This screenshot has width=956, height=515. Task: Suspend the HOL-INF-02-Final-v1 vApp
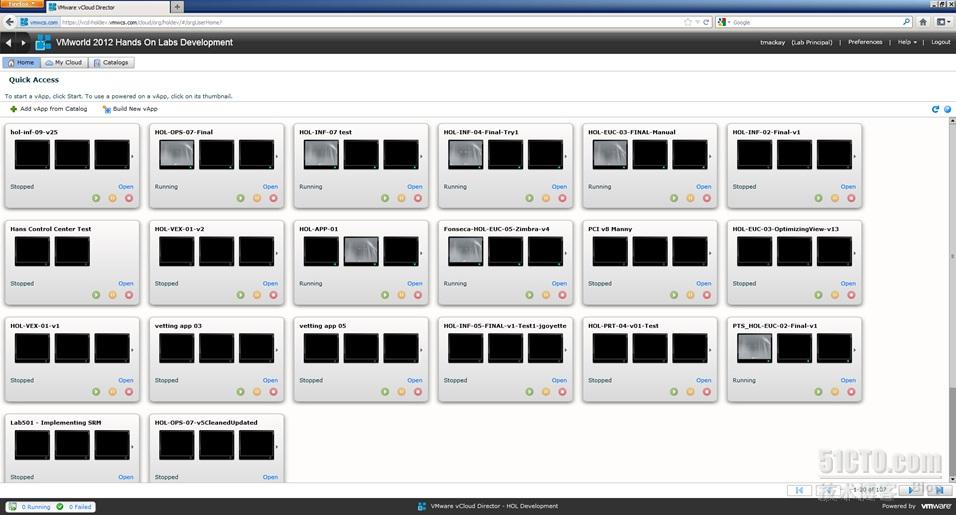(x=835, y=198)
